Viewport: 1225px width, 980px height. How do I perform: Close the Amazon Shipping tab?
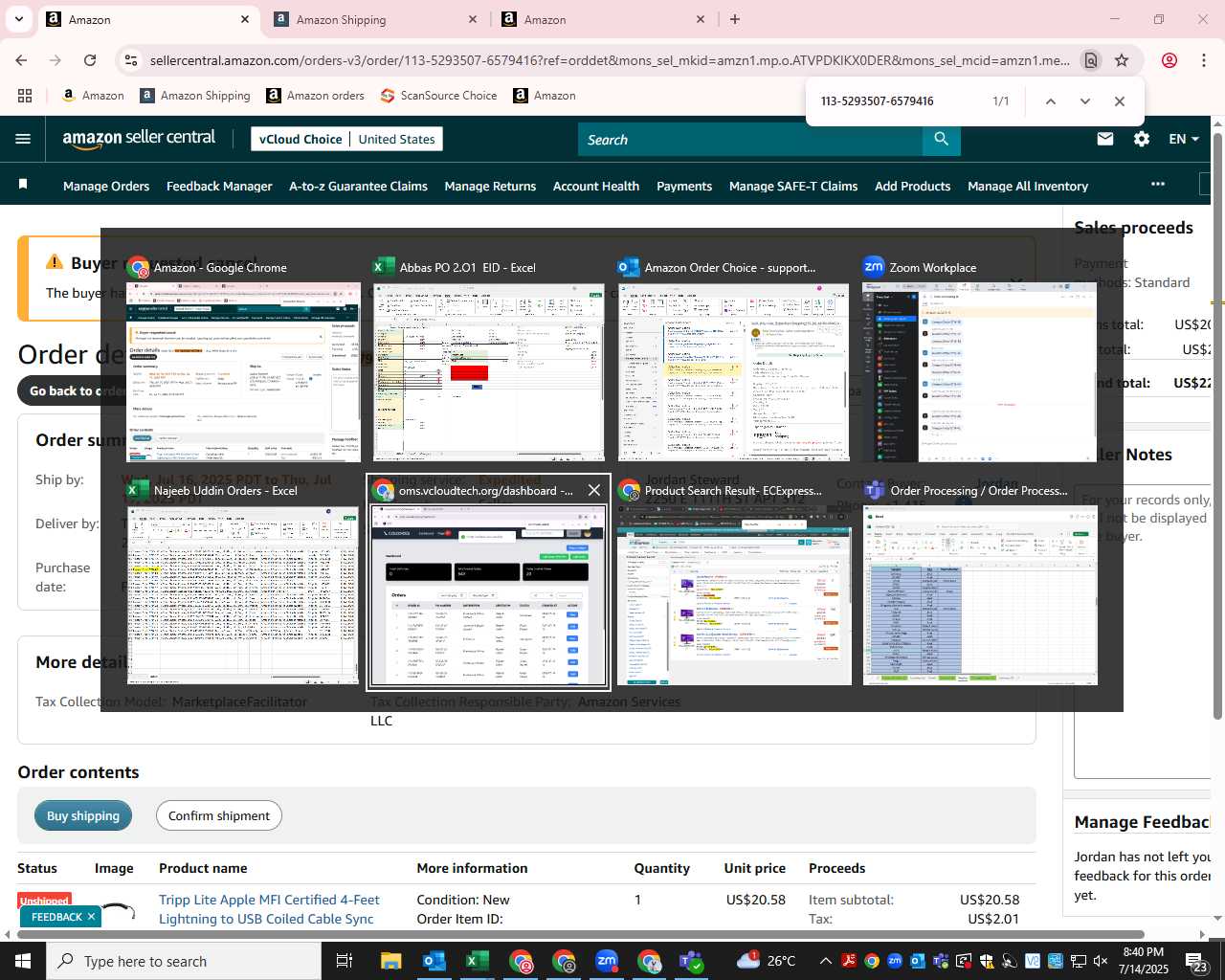(473, 19)
